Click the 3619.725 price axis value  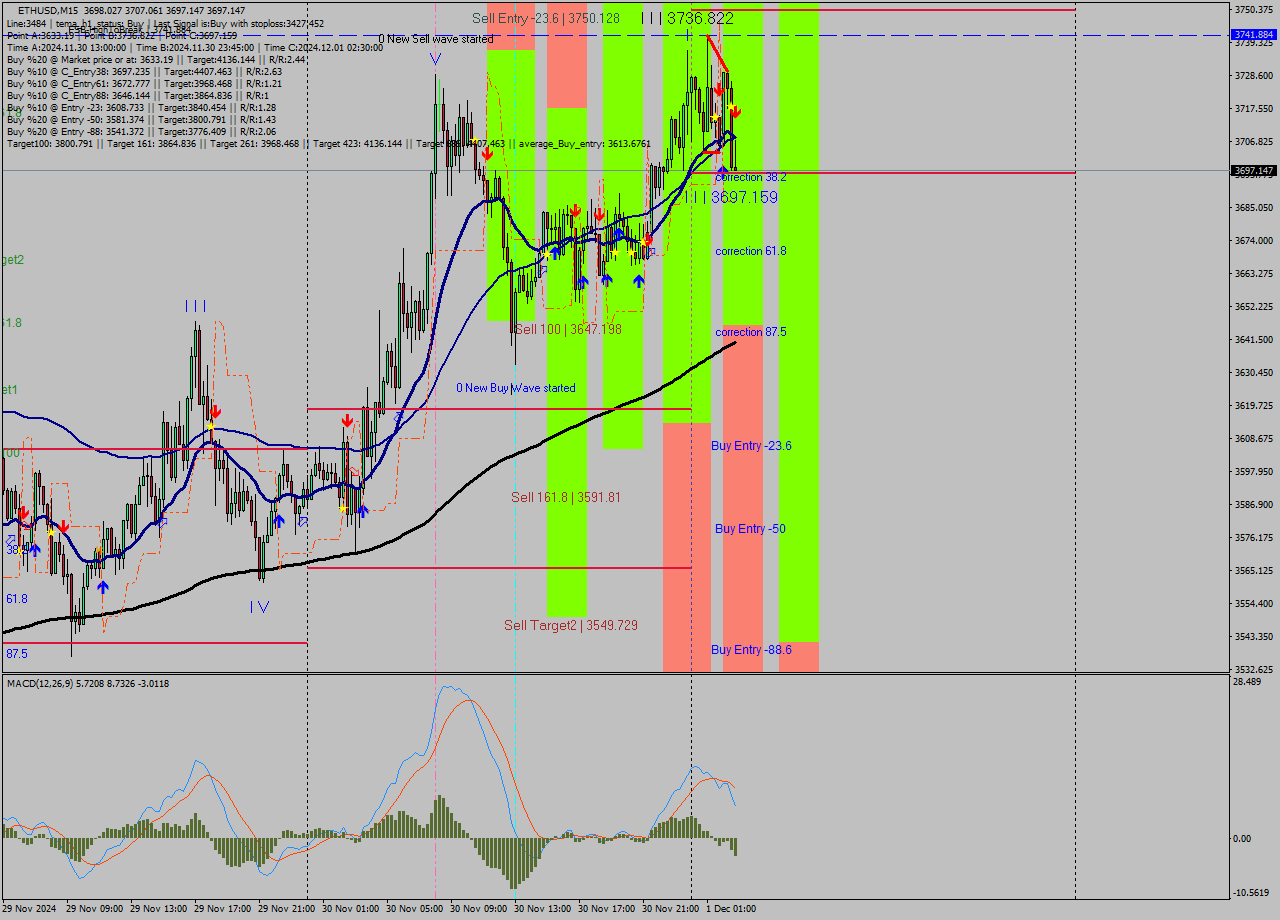1254,406
